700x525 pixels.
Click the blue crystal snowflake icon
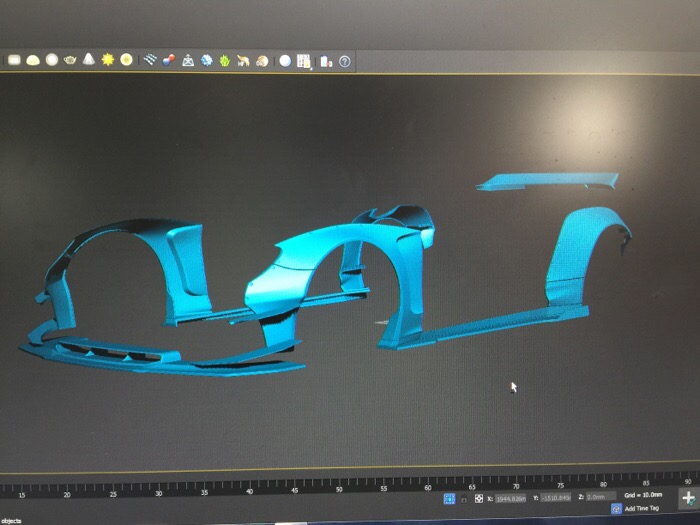[x=206, y=60]
